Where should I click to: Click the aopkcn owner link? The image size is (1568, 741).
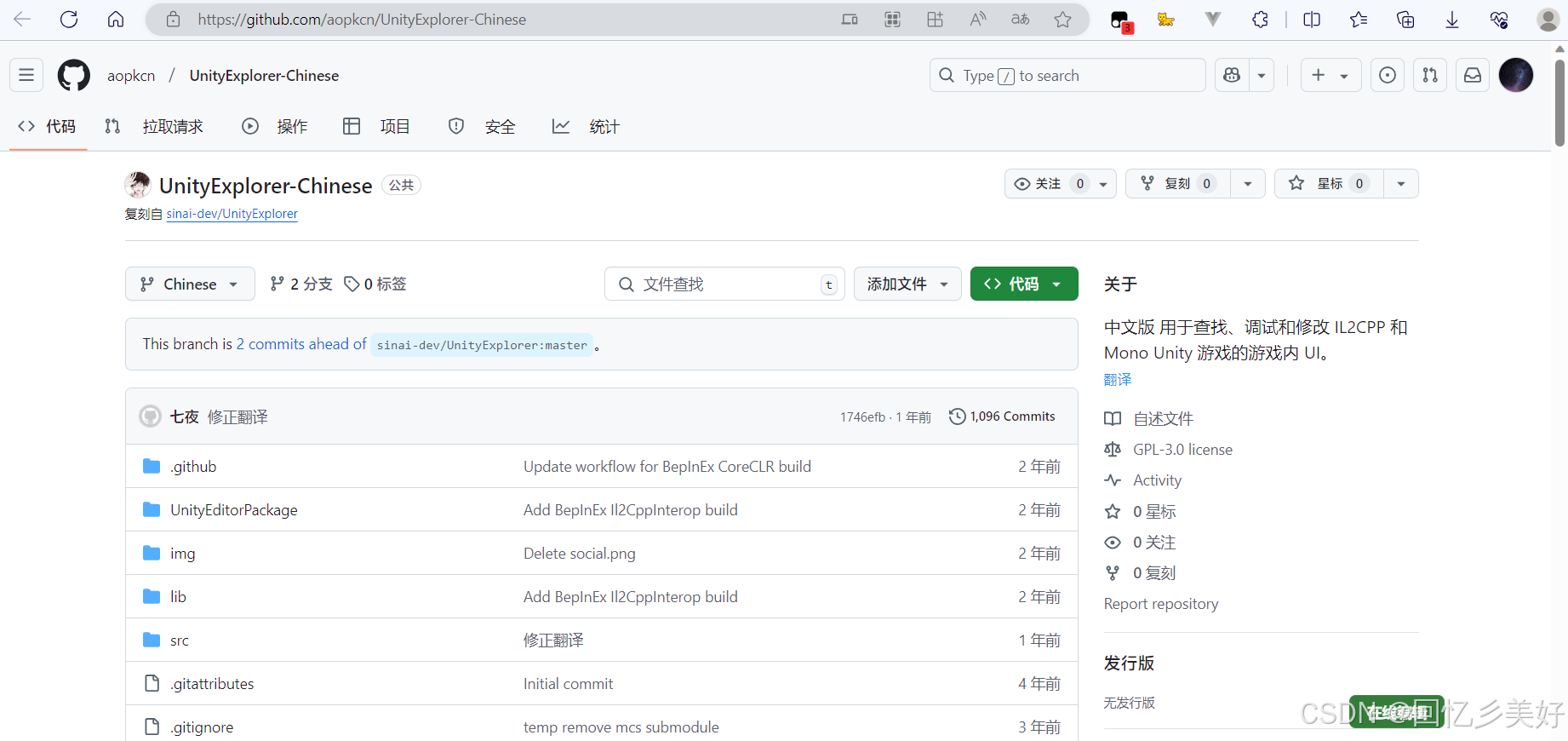tap(131, 75)
